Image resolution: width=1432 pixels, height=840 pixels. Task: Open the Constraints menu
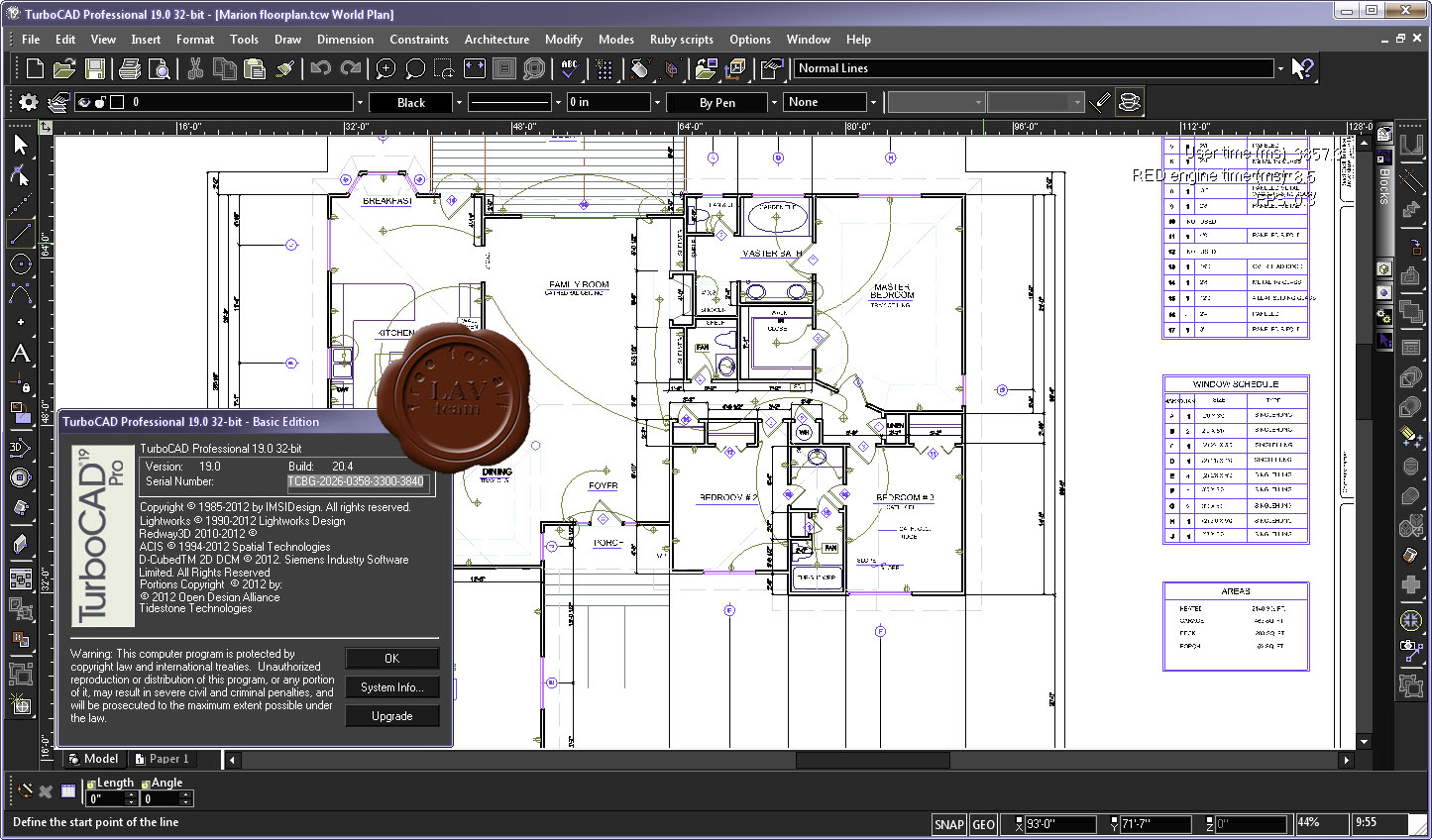click(x=419, y=40)
